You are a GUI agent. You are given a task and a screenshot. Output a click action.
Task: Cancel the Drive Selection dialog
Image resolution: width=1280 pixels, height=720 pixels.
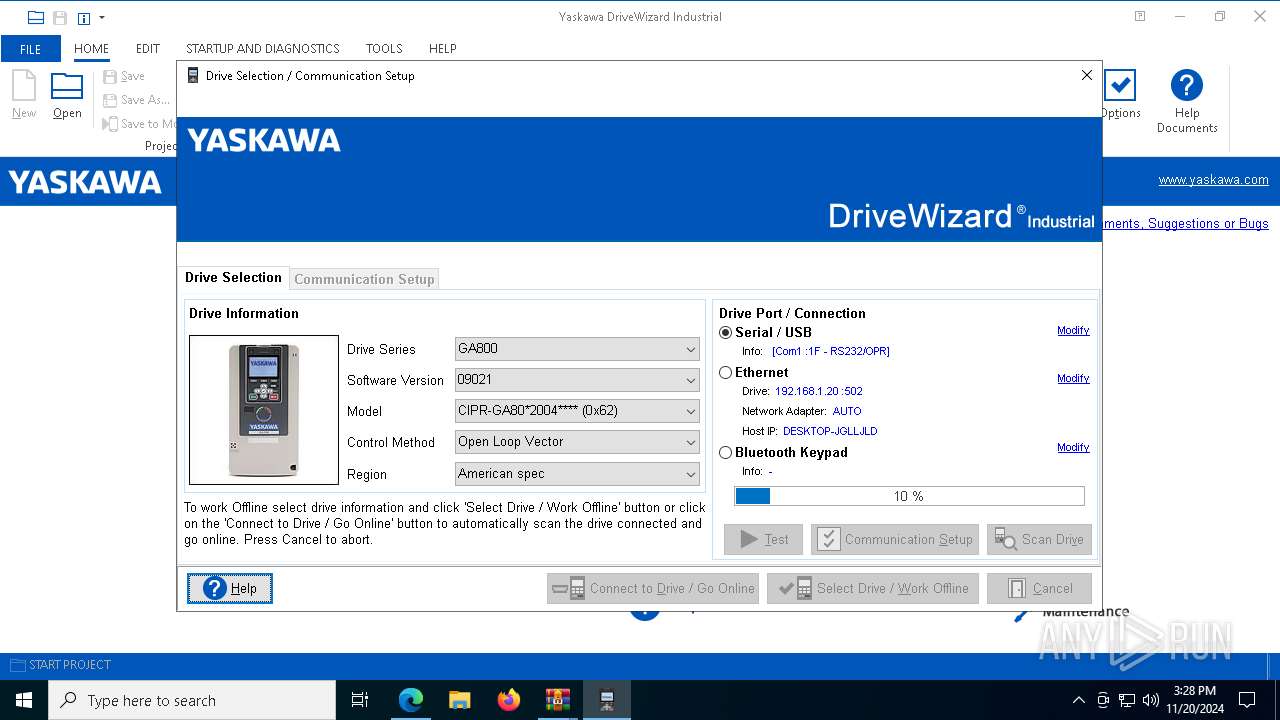(1039, 588)
